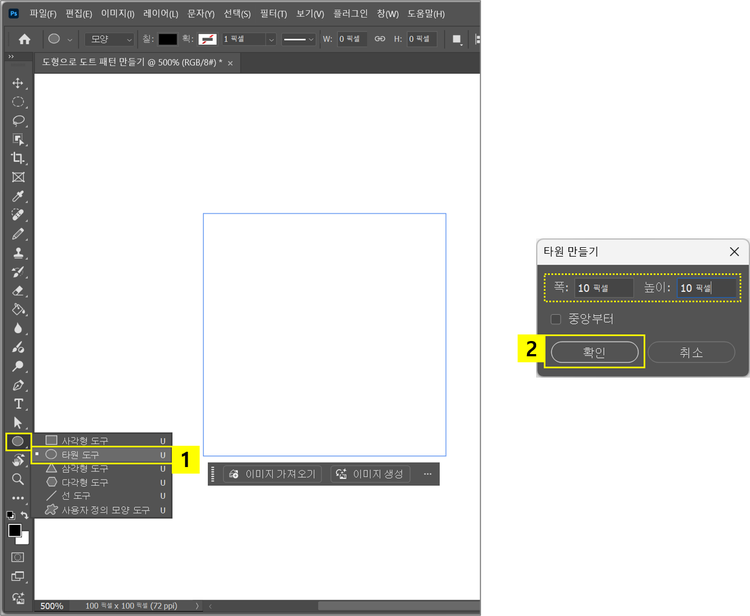Click the black fill color swatch
750x616 pixels.
coord(168,39)
